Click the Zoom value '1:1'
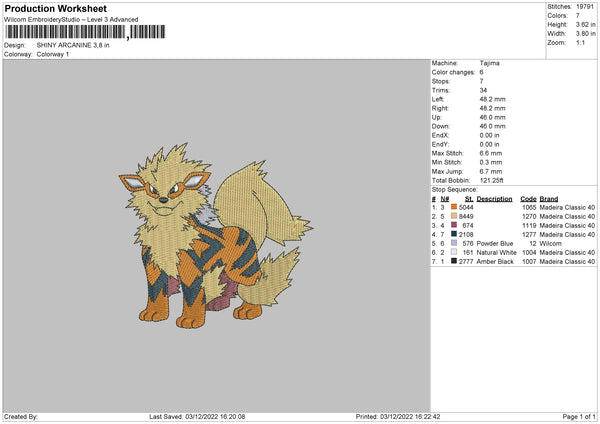This screenshot has width=600, height=424. coord(580,43)
